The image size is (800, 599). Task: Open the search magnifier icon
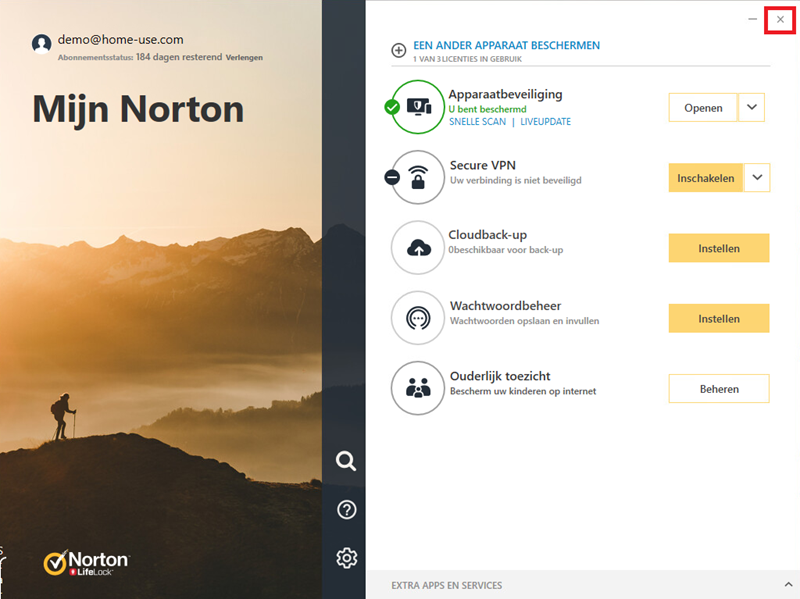346,461
